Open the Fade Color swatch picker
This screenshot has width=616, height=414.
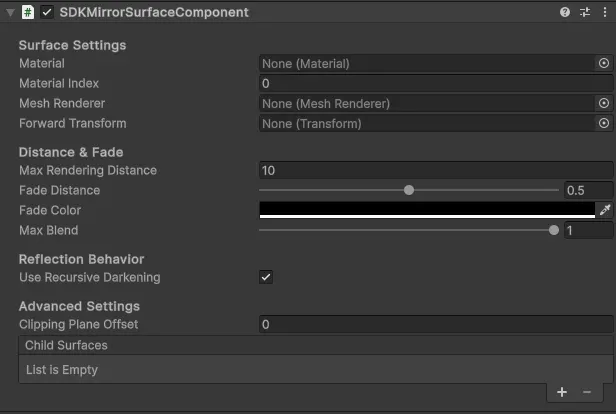coord(426,210)
